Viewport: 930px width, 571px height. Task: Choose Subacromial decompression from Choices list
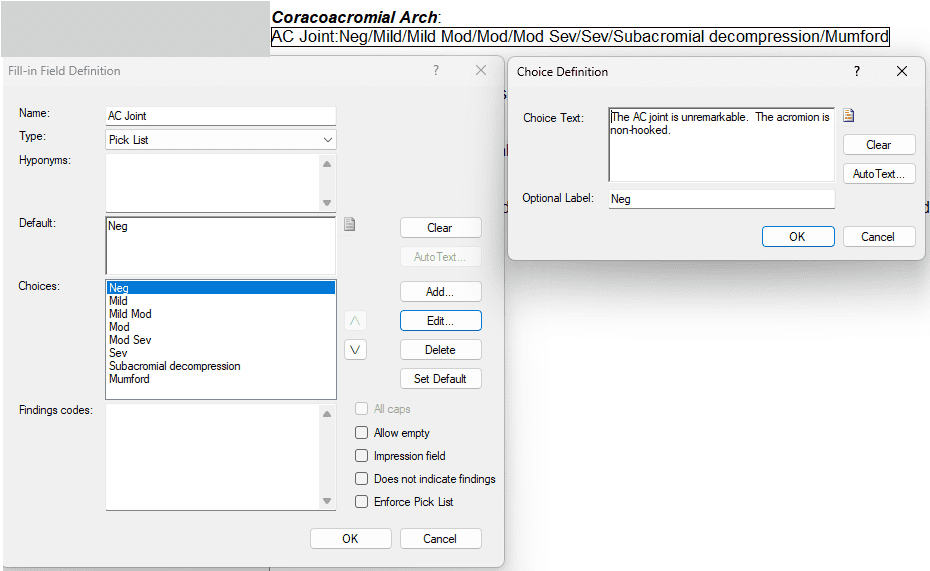pos(175,366)
